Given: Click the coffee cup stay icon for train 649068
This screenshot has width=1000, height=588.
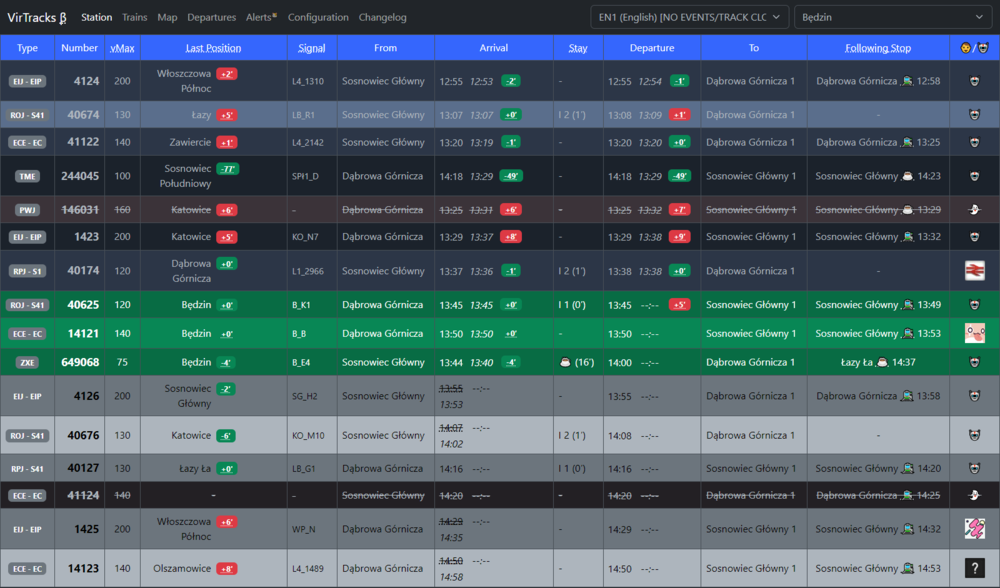Looking at the screenshot, I should [565, 362].
